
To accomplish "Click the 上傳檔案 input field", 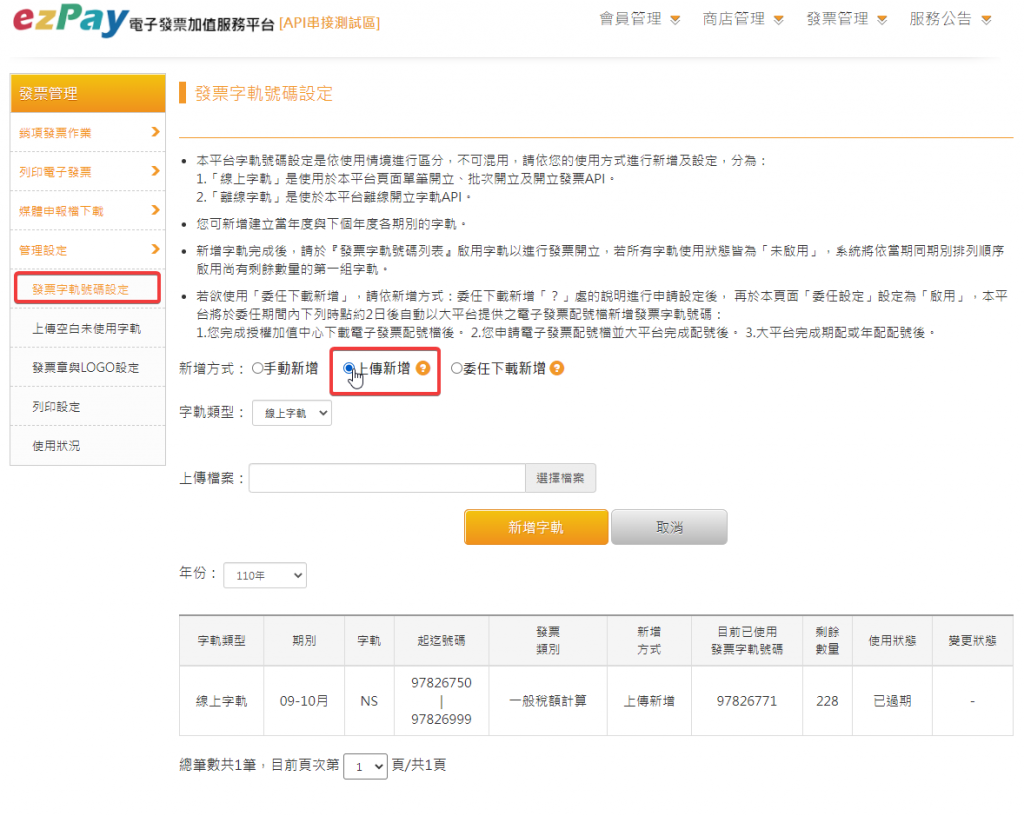I will click(x=387, y=479).
